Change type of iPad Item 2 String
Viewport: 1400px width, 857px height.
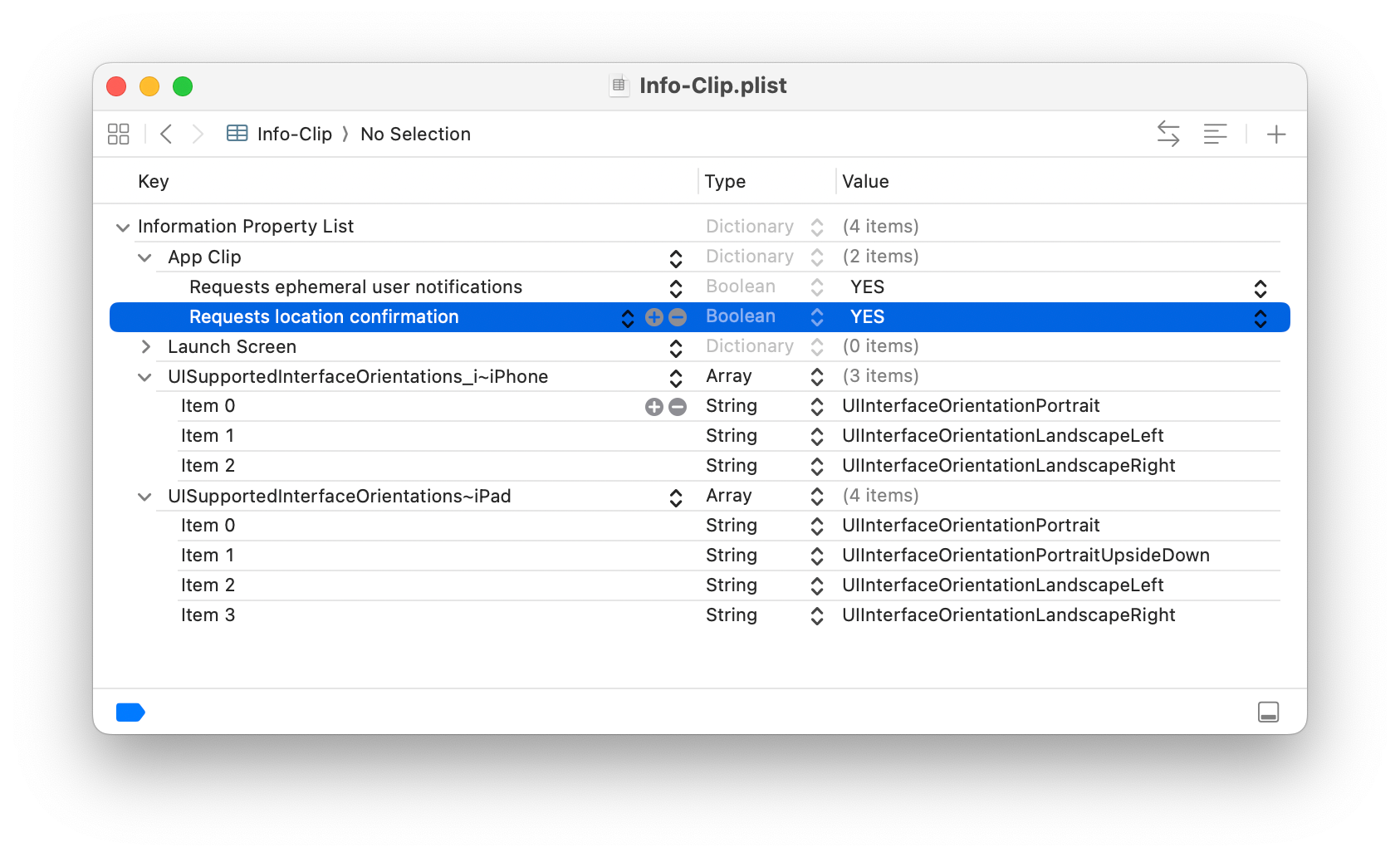coord(817,586)
